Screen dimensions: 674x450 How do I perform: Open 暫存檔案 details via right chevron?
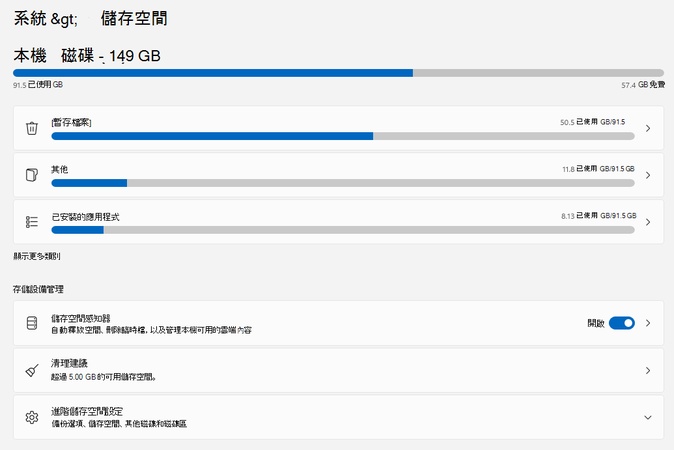pos(647,128)
